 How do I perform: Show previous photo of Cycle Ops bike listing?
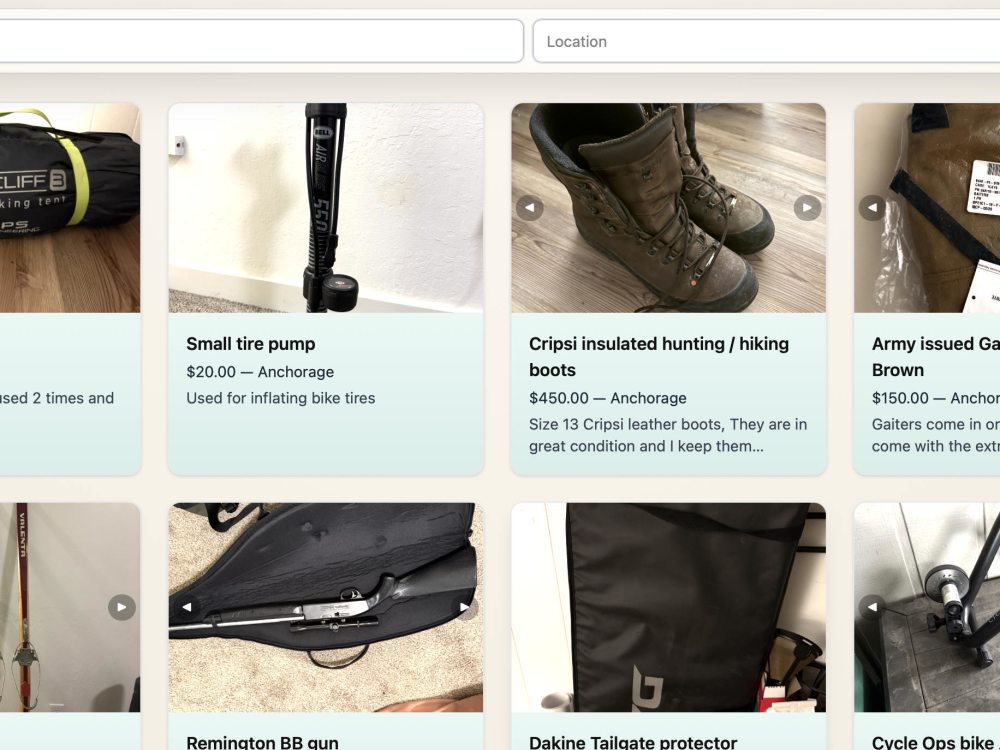point(872,607)
